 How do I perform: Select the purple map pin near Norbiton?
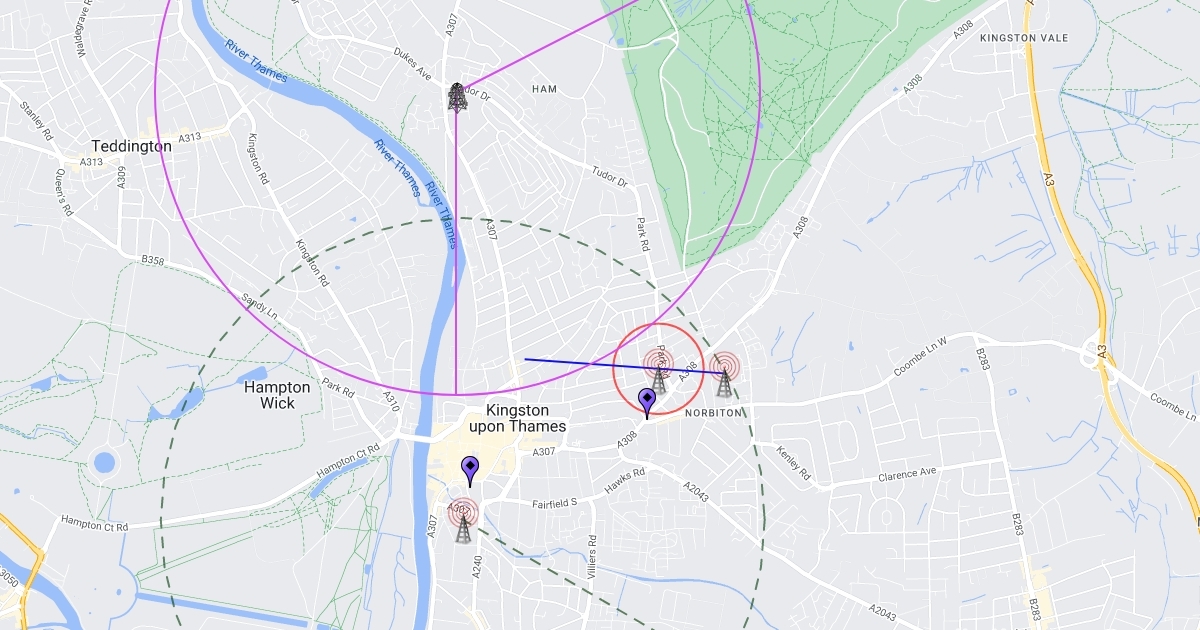(647, 404)
